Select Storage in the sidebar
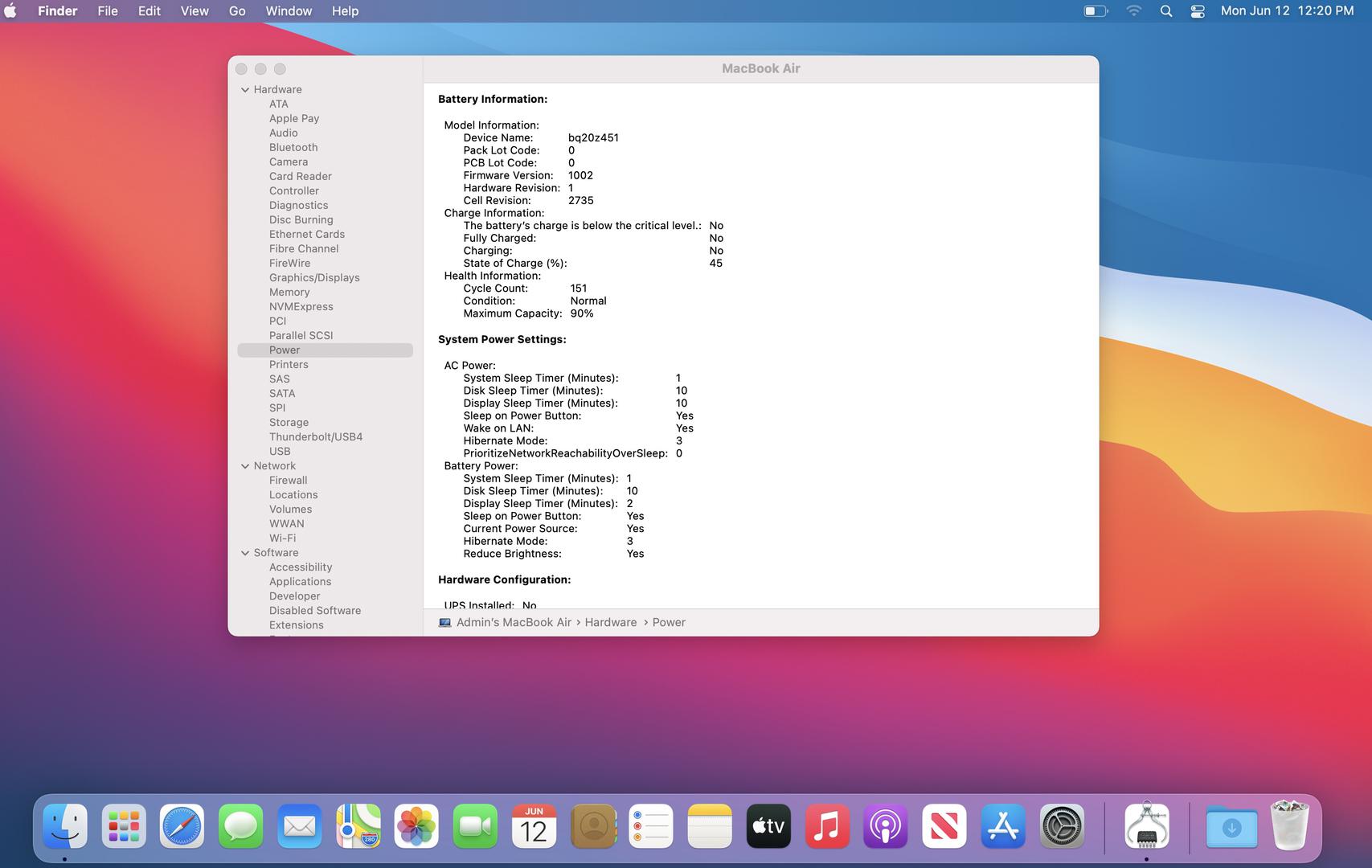Image resolution: width=1372 pixels, height=868 pixels. [289, 423]
